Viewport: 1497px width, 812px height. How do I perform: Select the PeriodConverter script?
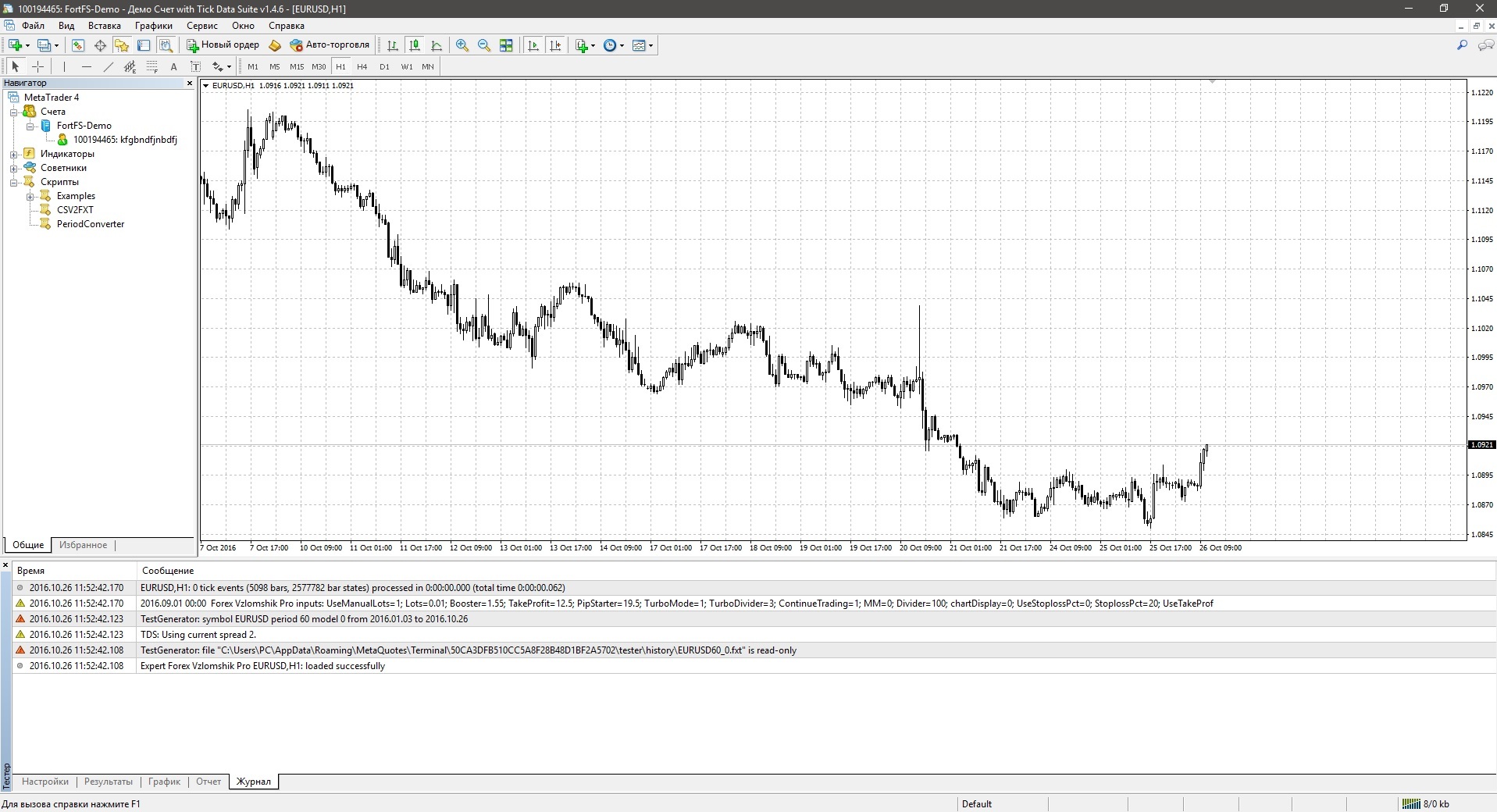click(x=91, y=224)
